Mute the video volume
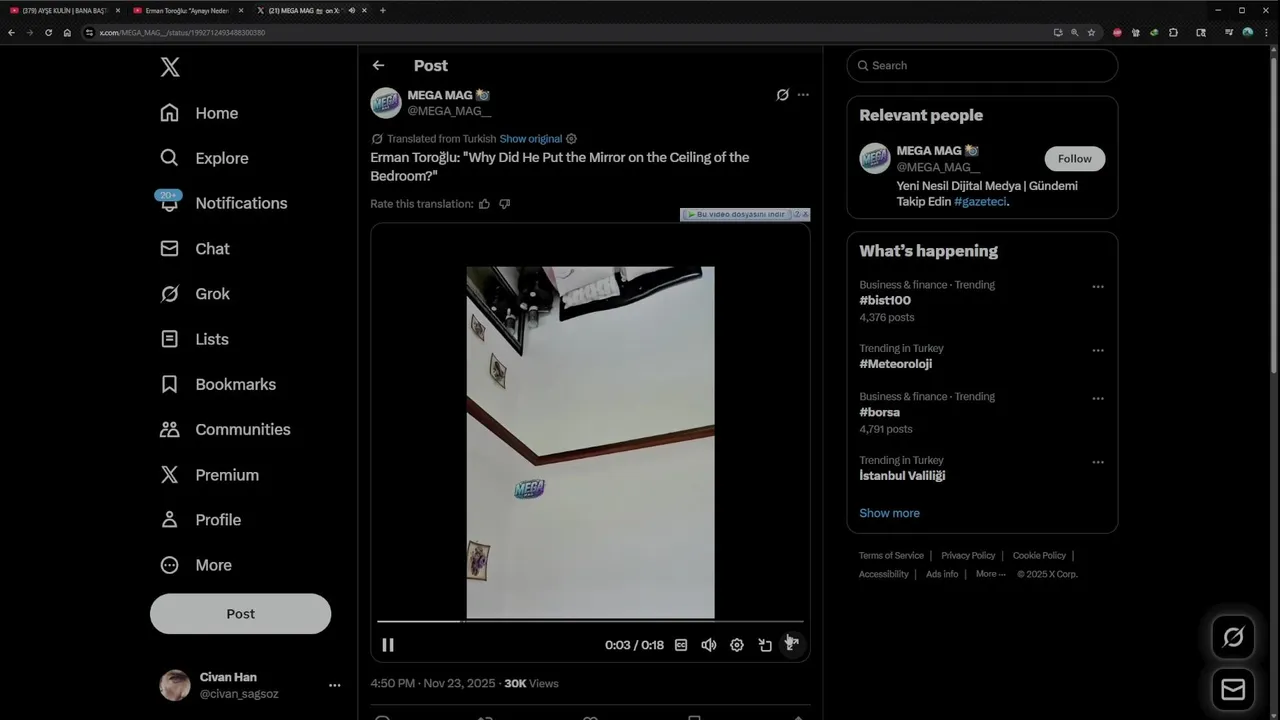The image size is (1280, 720). click(x=709, y=645)
